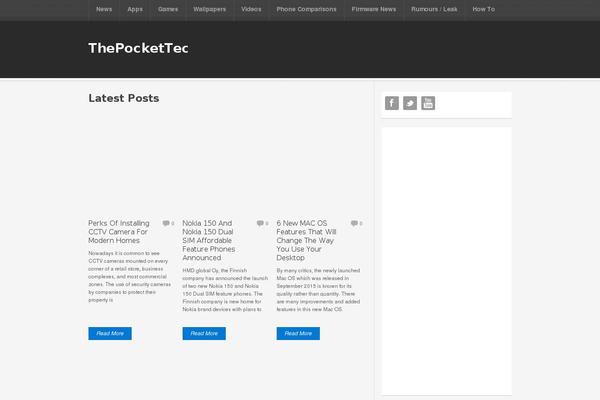Open 'Nokia 150 And Nokia 150 Dual SIM' title
The image size is (600, 400).
[209, 240]
